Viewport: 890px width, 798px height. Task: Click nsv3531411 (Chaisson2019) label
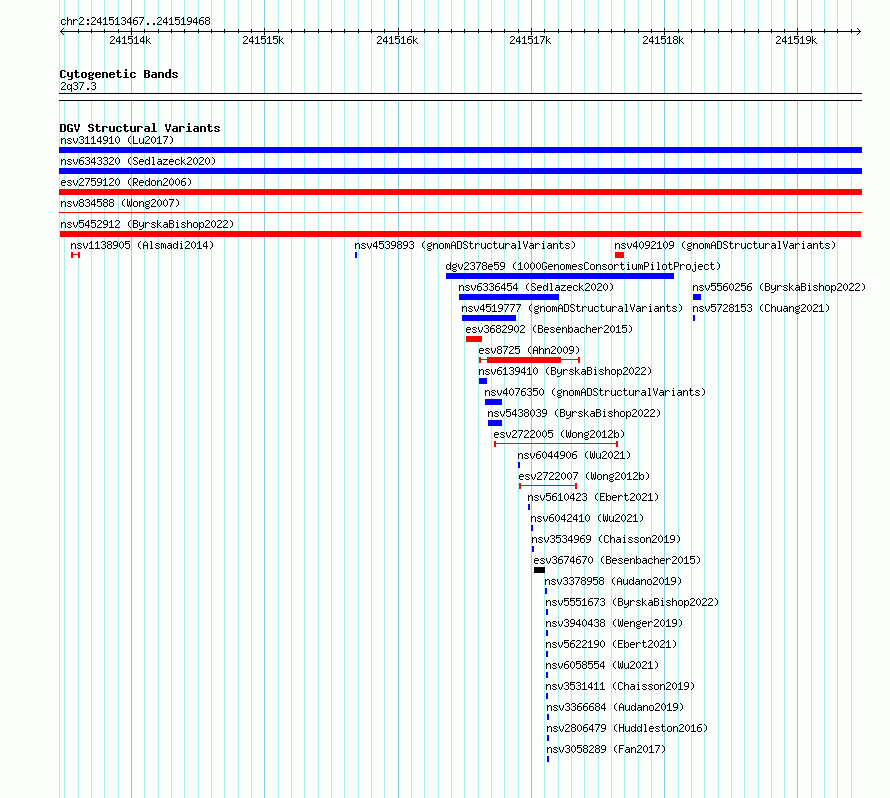point(620,686)
